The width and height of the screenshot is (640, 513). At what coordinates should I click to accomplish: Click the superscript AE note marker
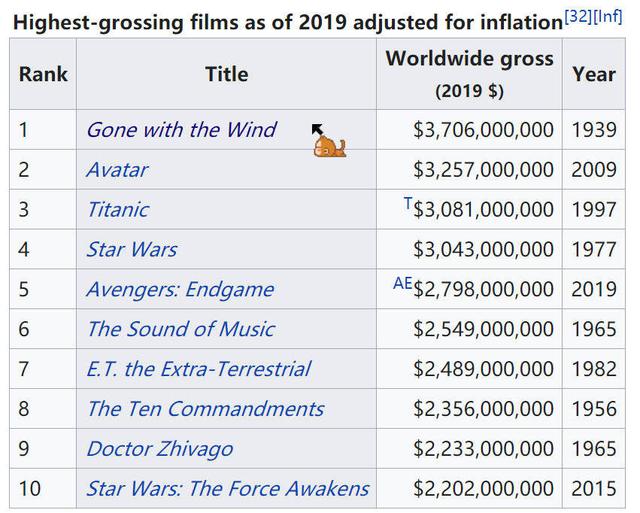[x=402, y=283]
